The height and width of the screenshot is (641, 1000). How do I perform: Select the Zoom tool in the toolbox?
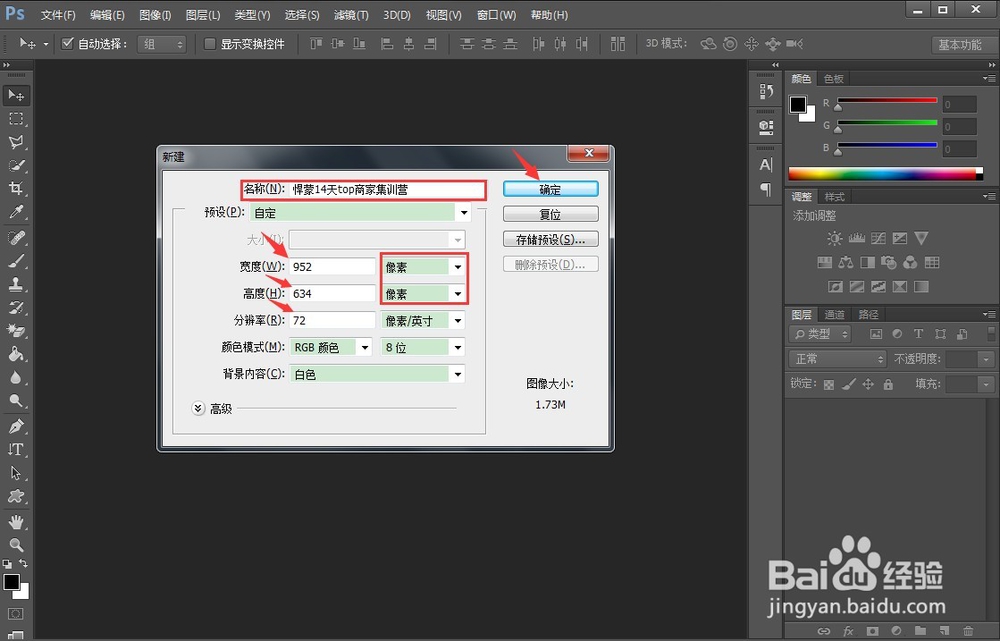pyautogui.click(x=16, y=545)
